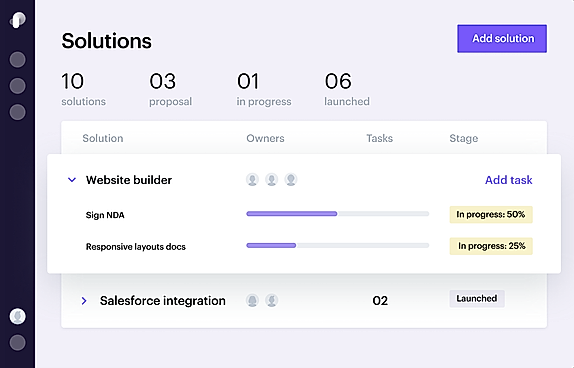Click the Responsive layouts docs progress bar
Image resolution: width=574 pixels, height=368 pixels.
click(338, 245)
